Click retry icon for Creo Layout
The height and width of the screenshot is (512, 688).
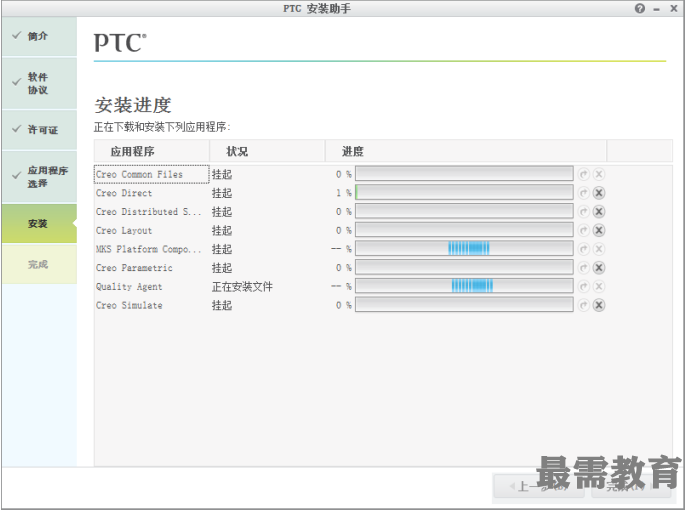(583, 230)
